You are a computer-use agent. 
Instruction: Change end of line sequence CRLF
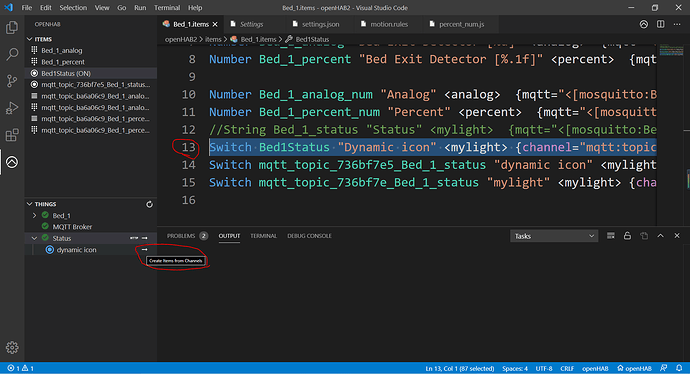pyautogui.click(x=567, y=368)
